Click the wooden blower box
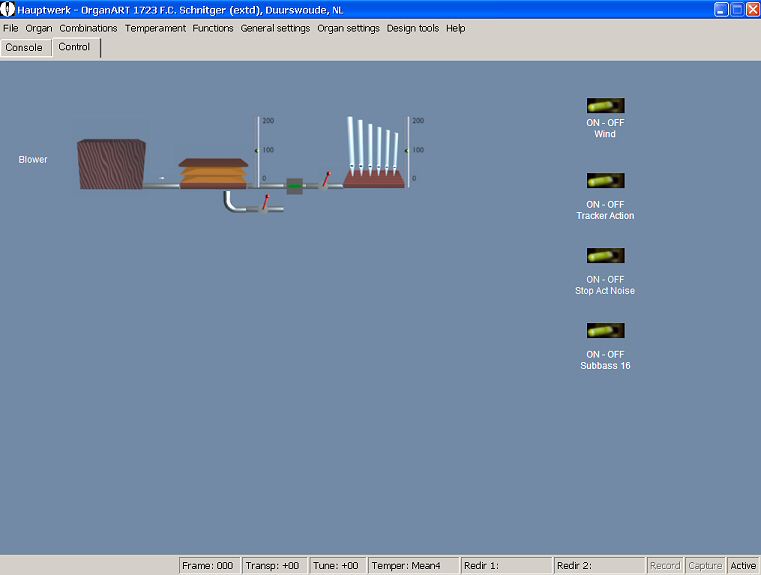This screenshot has height=575, width=761. (x=112, y=164)
